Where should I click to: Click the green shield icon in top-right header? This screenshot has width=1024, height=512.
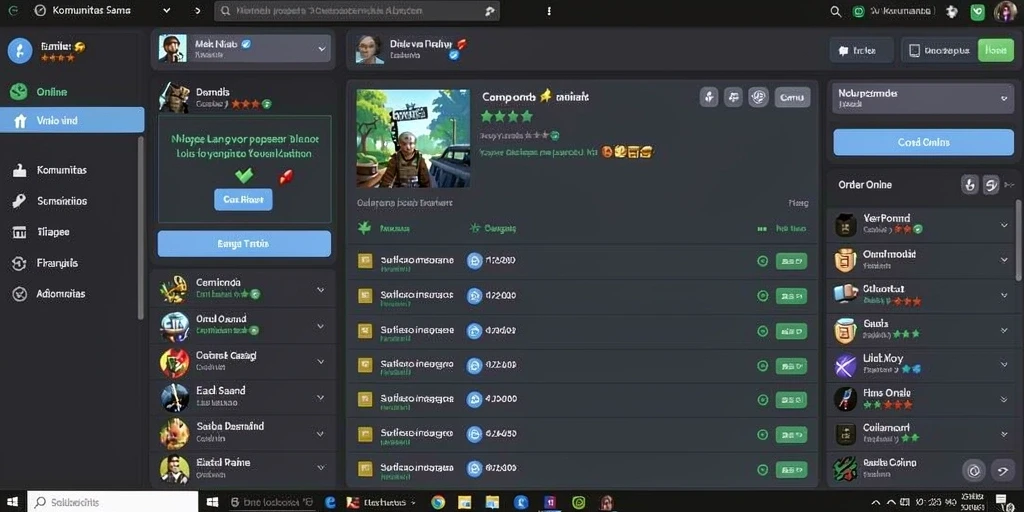pos(977,11)
